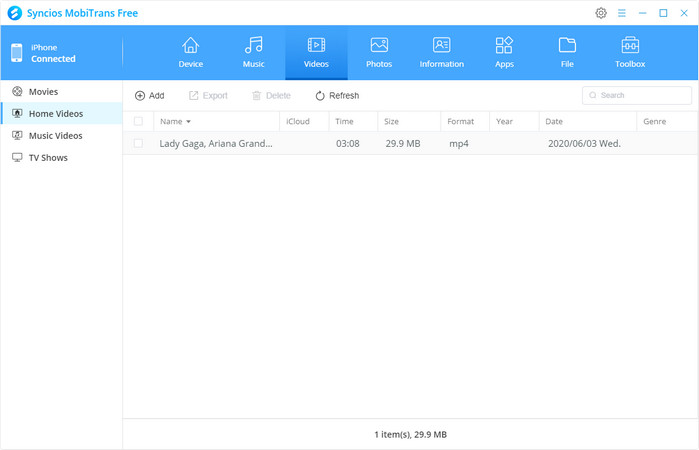Select the 'Lady Gaga, Ariana Grand...' video name
Image resolution: width=699 pixels, height=450 pixels.
216,144
